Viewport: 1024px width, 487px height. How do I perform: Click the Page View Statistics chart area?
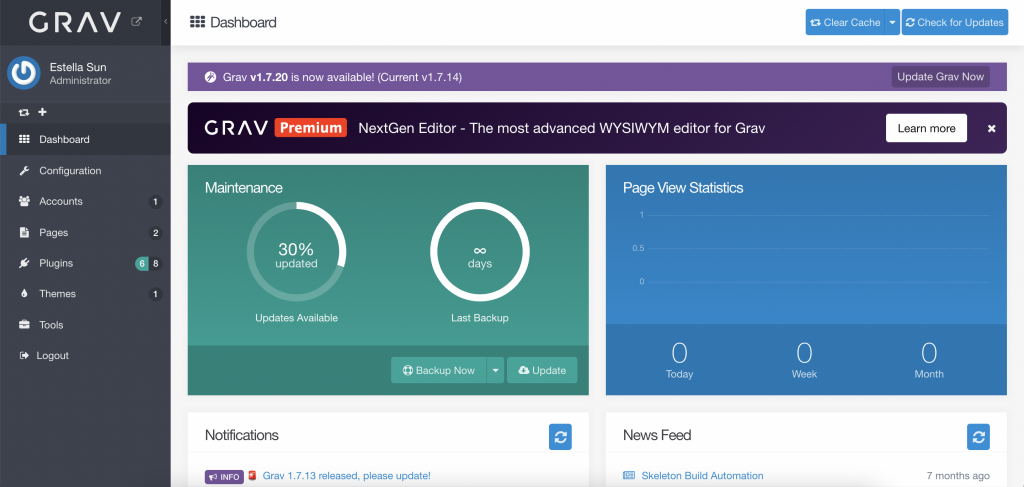pos(806,249)
